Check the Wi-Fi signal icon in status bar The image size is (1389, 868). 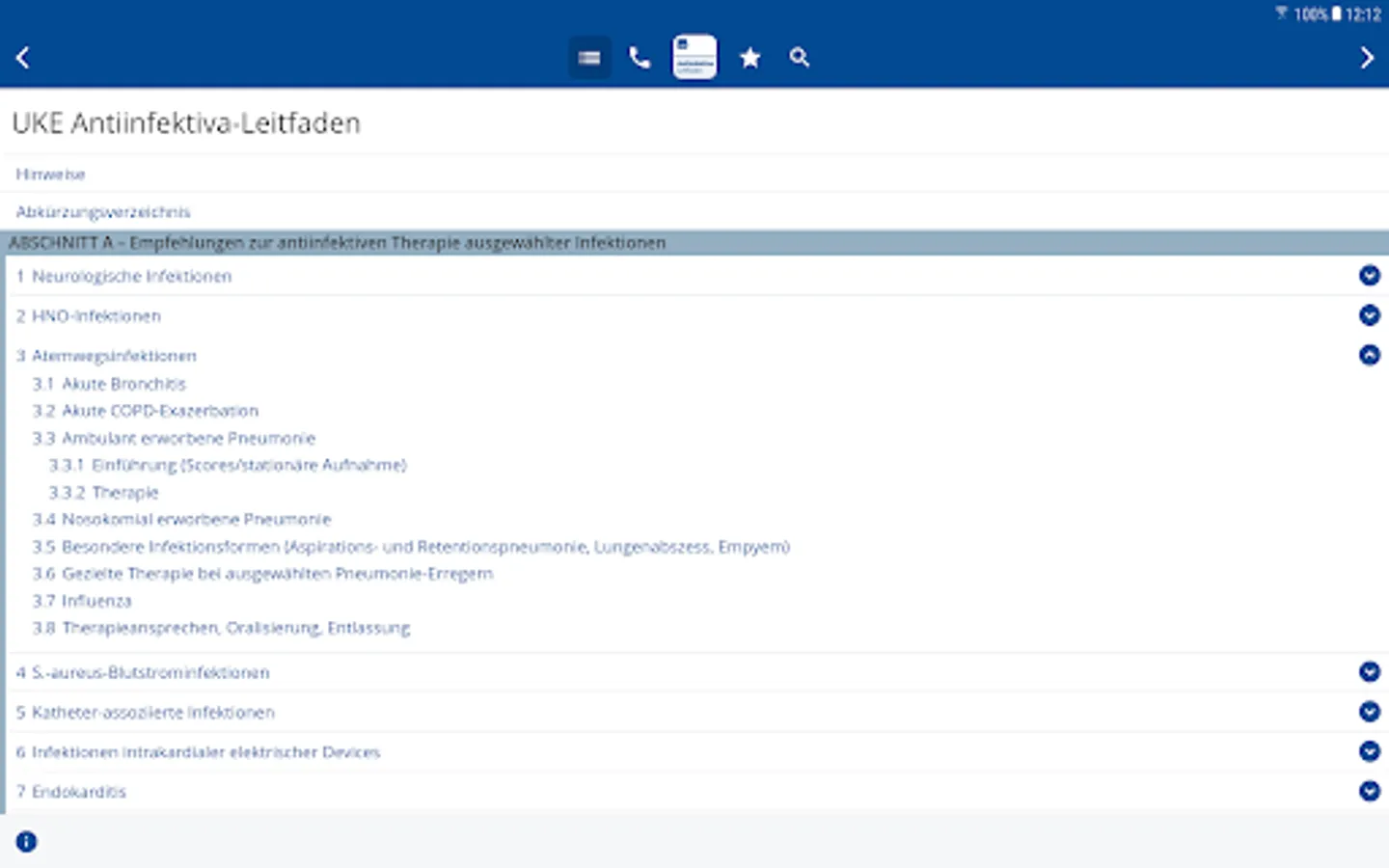pos(1282,14)
